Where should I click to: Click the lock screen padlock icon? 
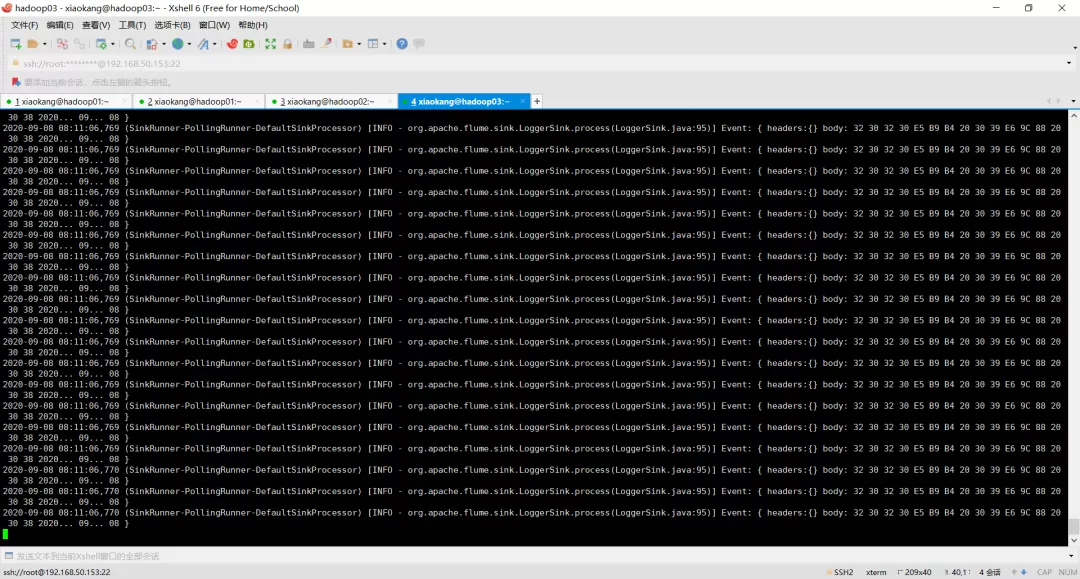(288, 44)
